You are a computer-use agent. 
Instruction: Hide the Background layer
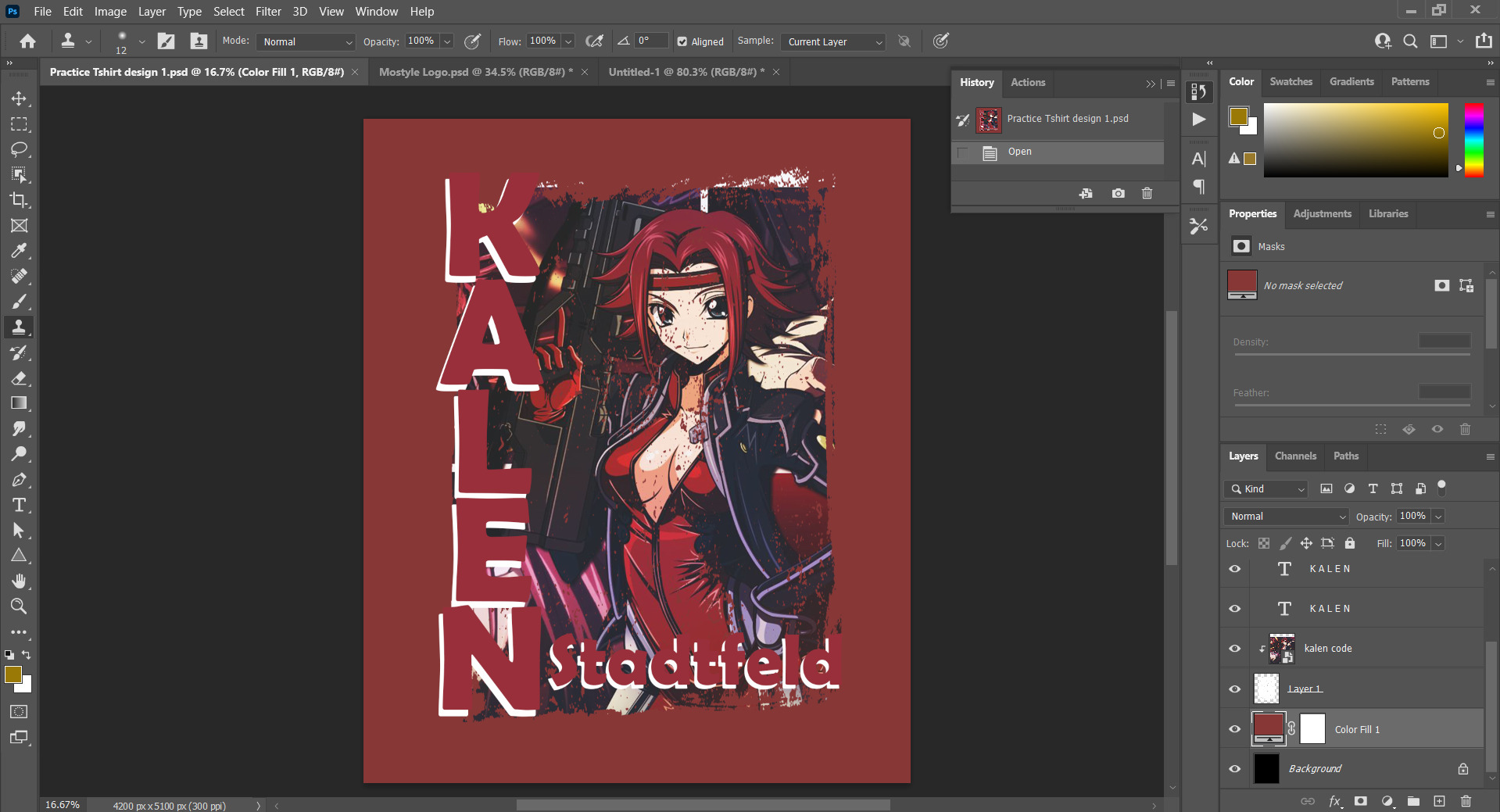pyautogui.click(x=1235, y=769)
